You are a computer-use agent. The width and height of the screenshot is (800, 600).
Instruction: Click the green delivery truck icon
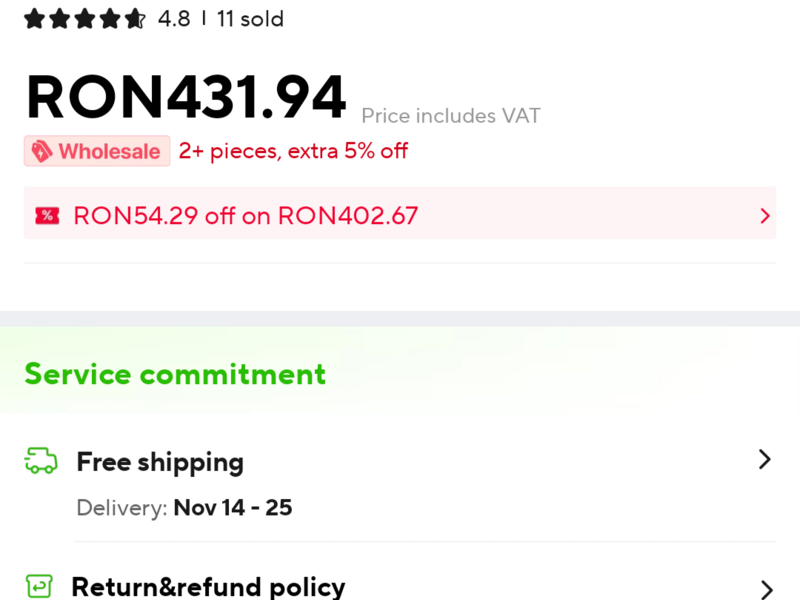41,461
